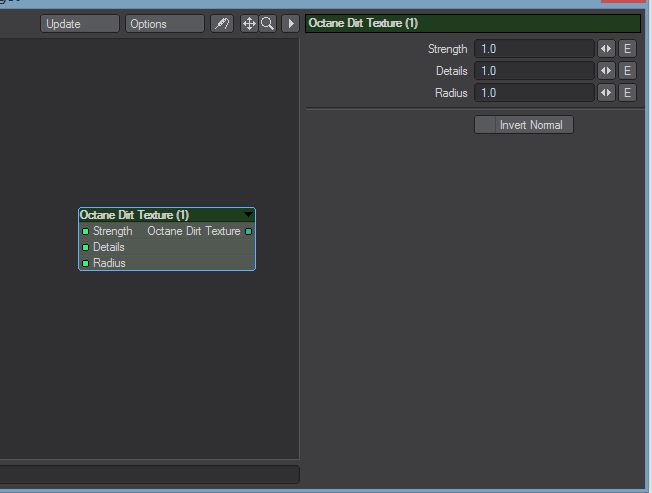
Task: Click the Octane Dirt Texture output label
Action: [x=194, y=231]
